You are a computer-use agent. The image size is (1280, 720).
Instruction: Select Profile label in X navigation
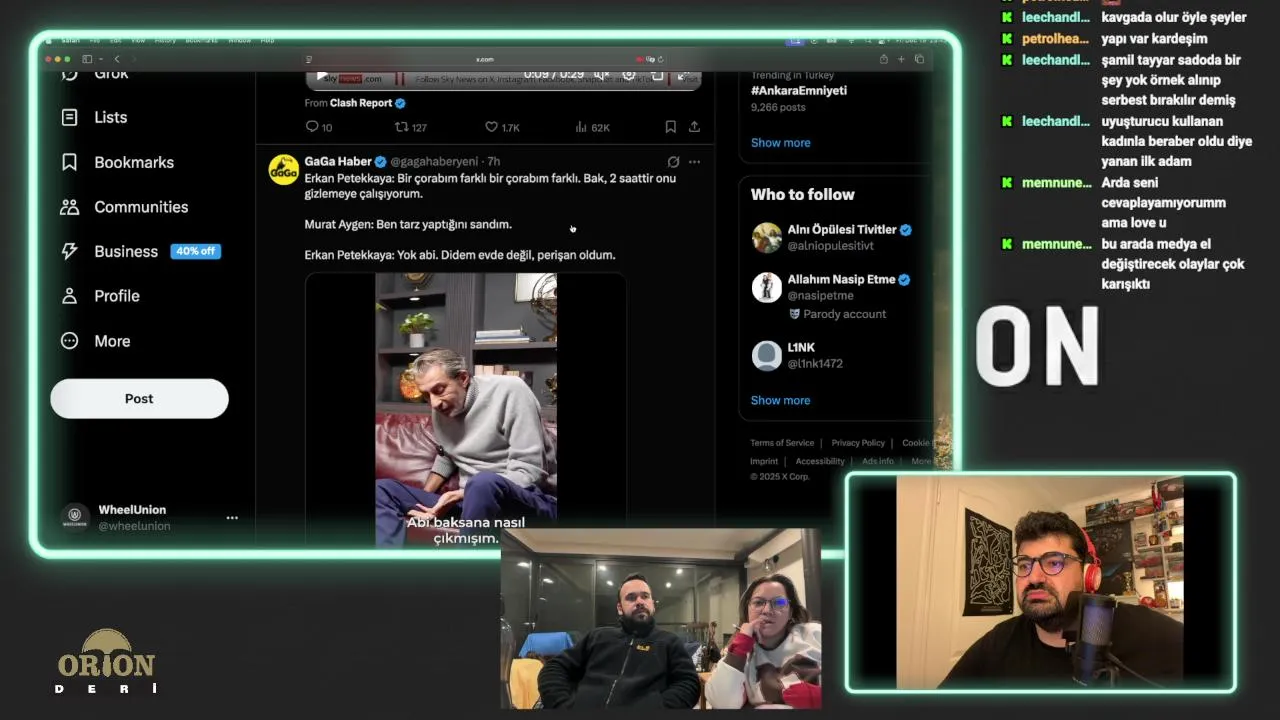pos(117,296)
